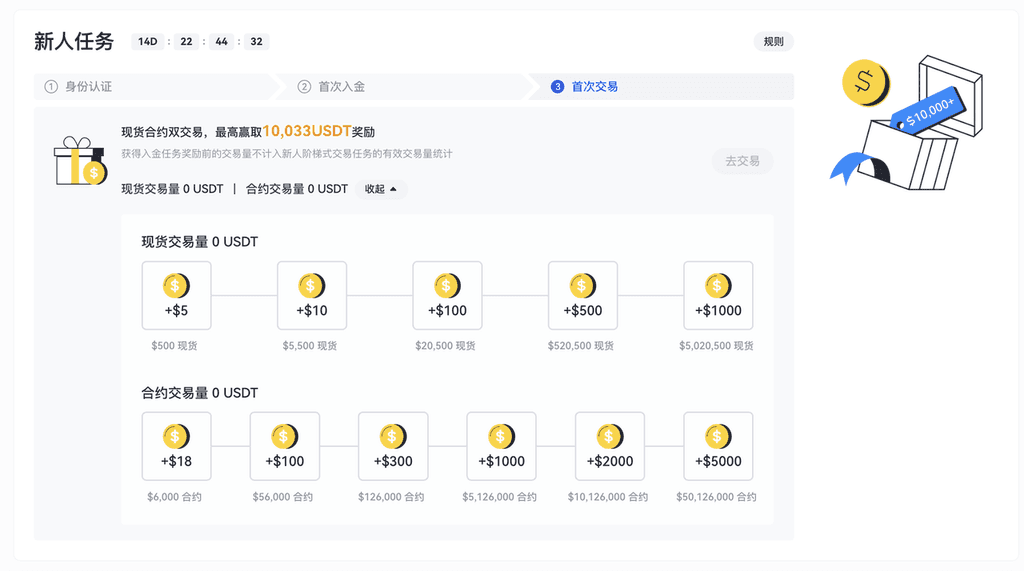Select the +$100 spot trading reward
The height and width of the screenshot is (571, 1024).
coord(447,296)
